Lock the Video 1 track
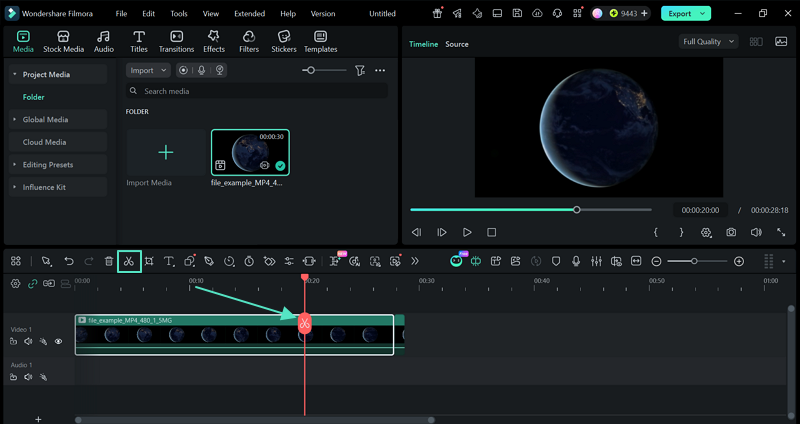The height and width of the screenshot is (424, 800). (13, 341)
